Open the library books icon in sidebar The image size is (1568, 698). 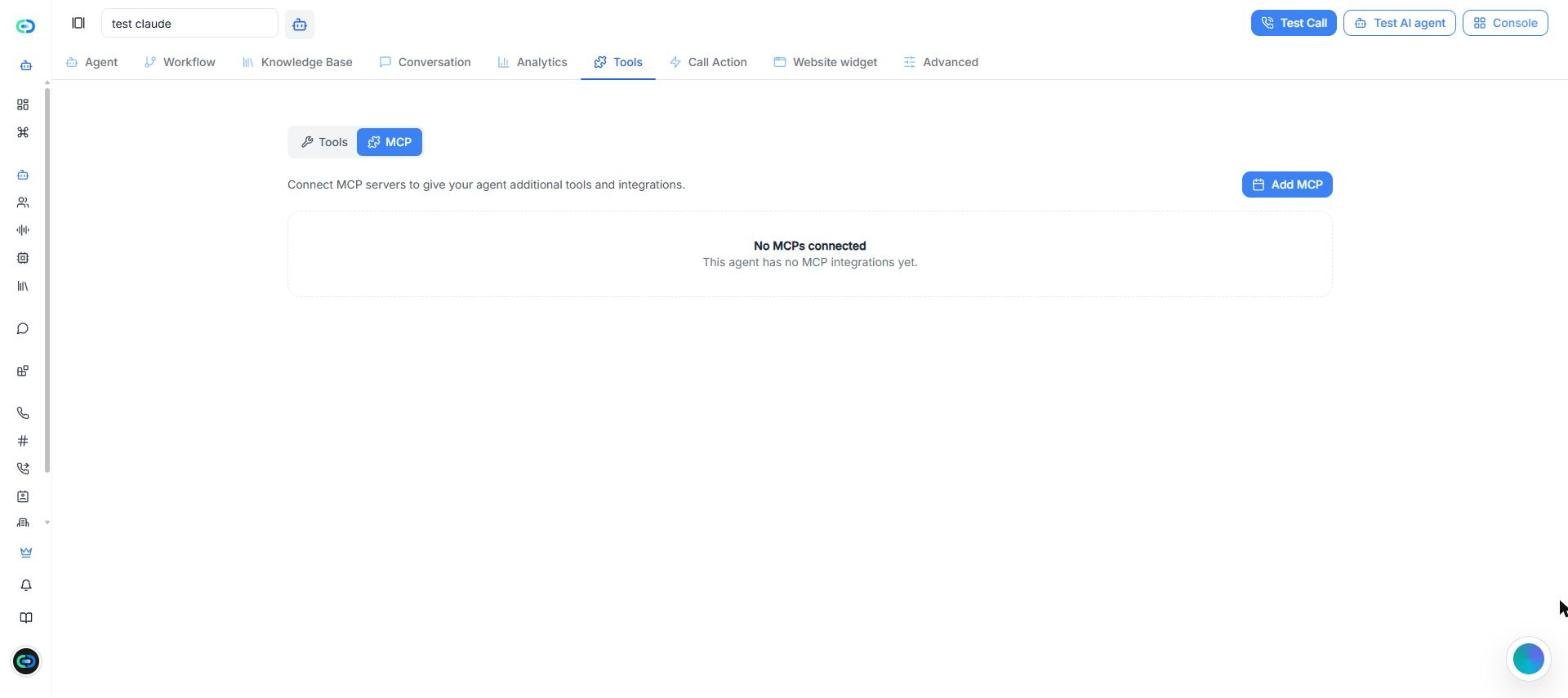point(23,286)
